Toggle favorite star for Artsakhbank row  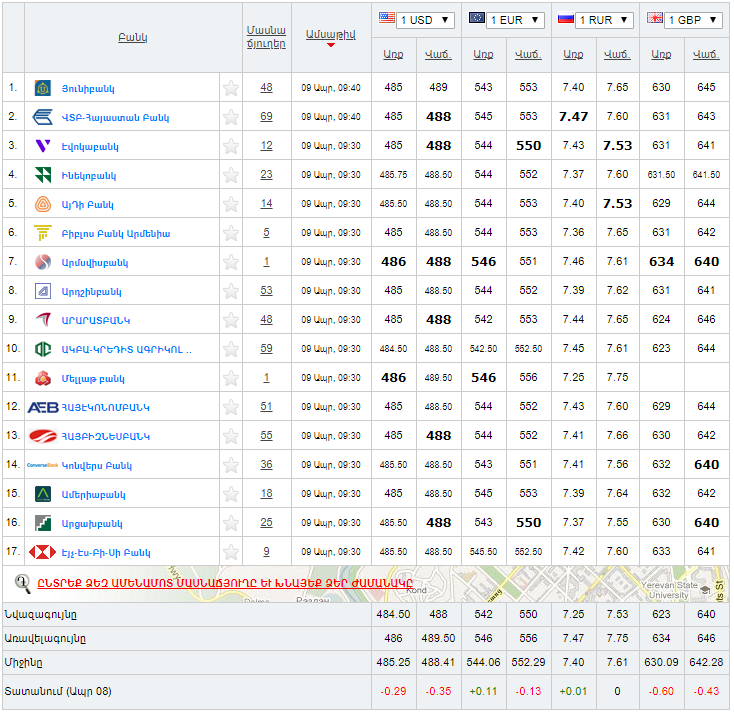pos(231,523)
